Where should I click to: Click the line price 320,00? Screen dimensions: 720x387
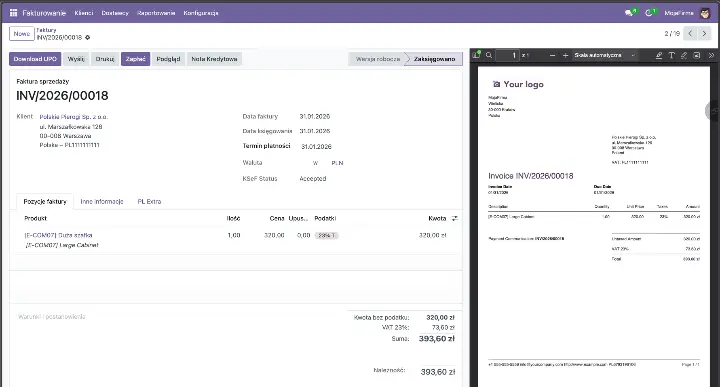click(274, 235)
